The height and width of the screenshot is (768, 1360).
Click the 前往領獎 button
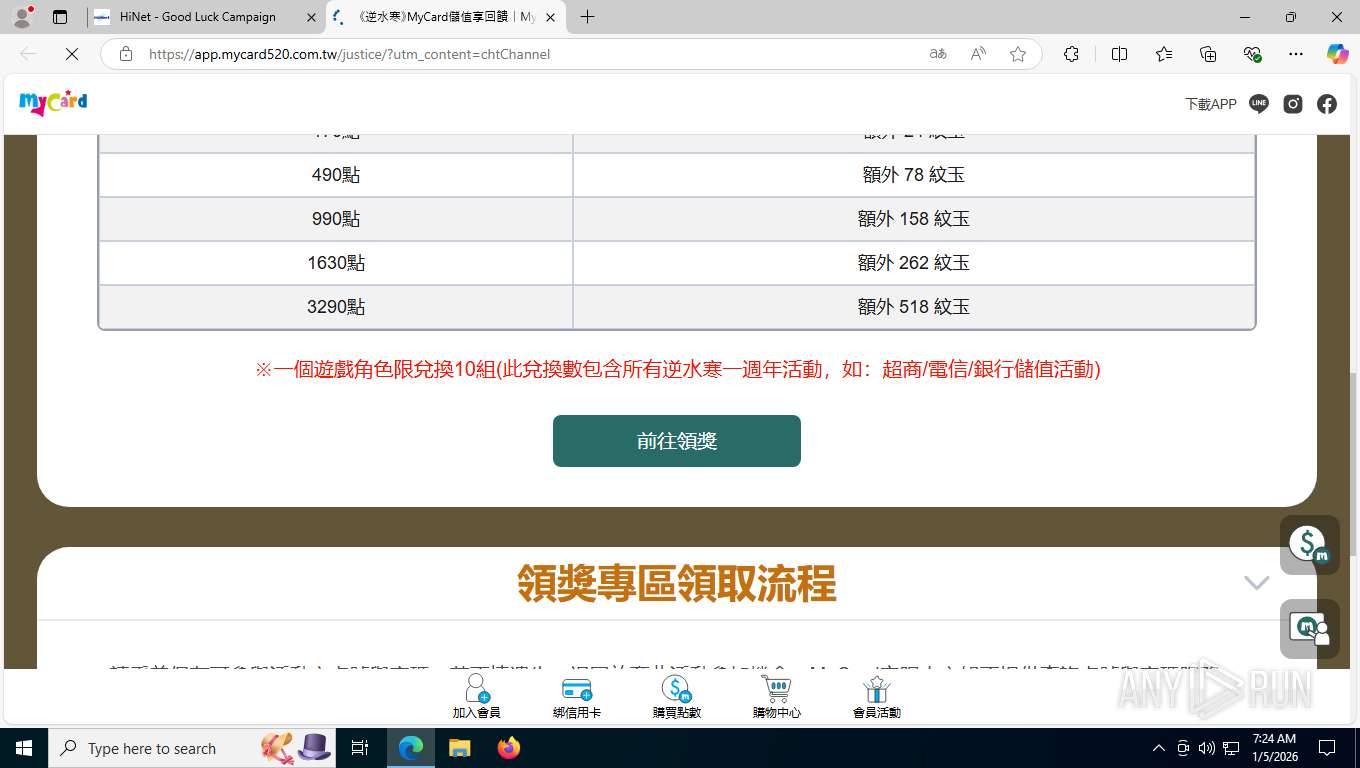[x=677, y=441]
